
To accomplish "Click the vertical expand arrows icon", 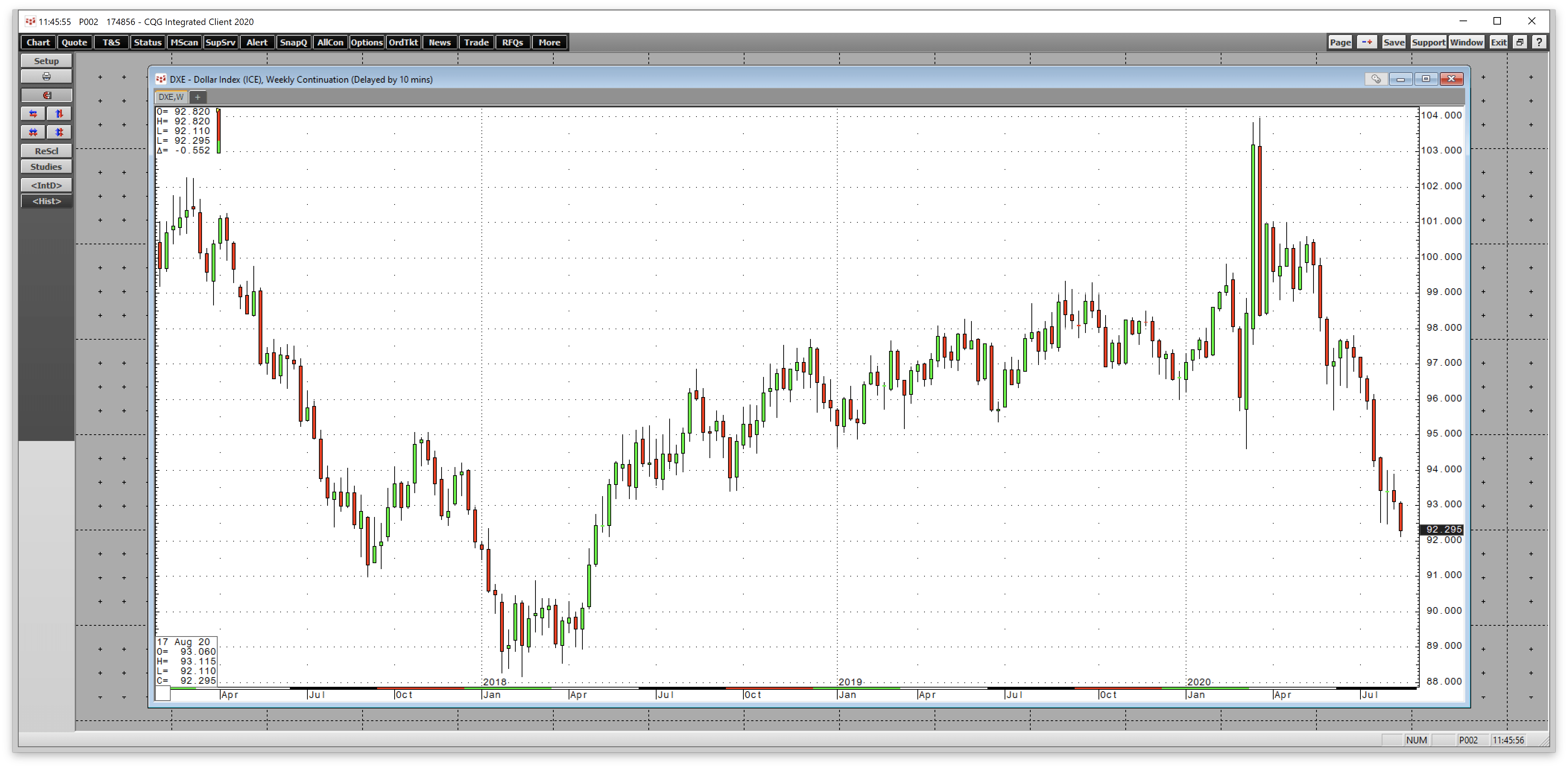I will [59, 114].
